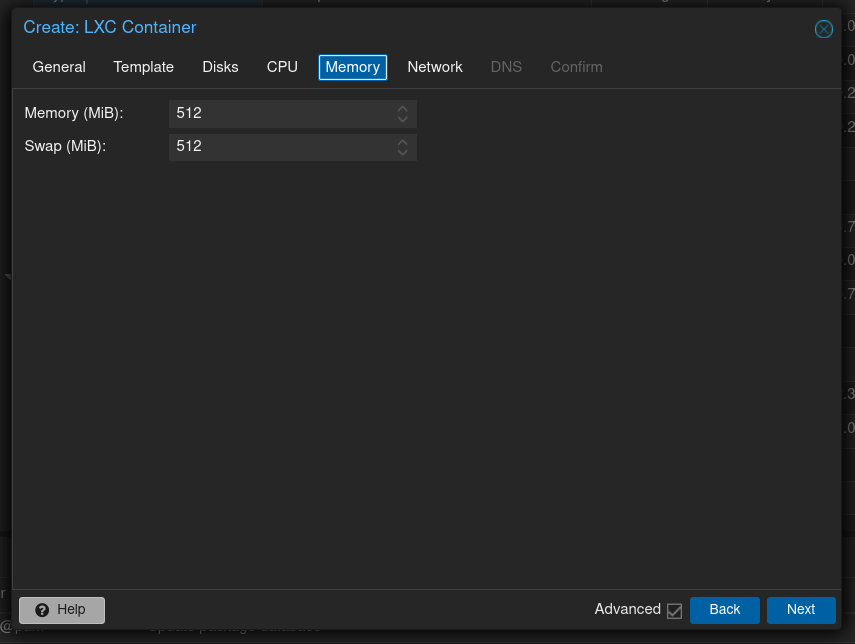Jump to the Network tab

[x=435, y=67]
